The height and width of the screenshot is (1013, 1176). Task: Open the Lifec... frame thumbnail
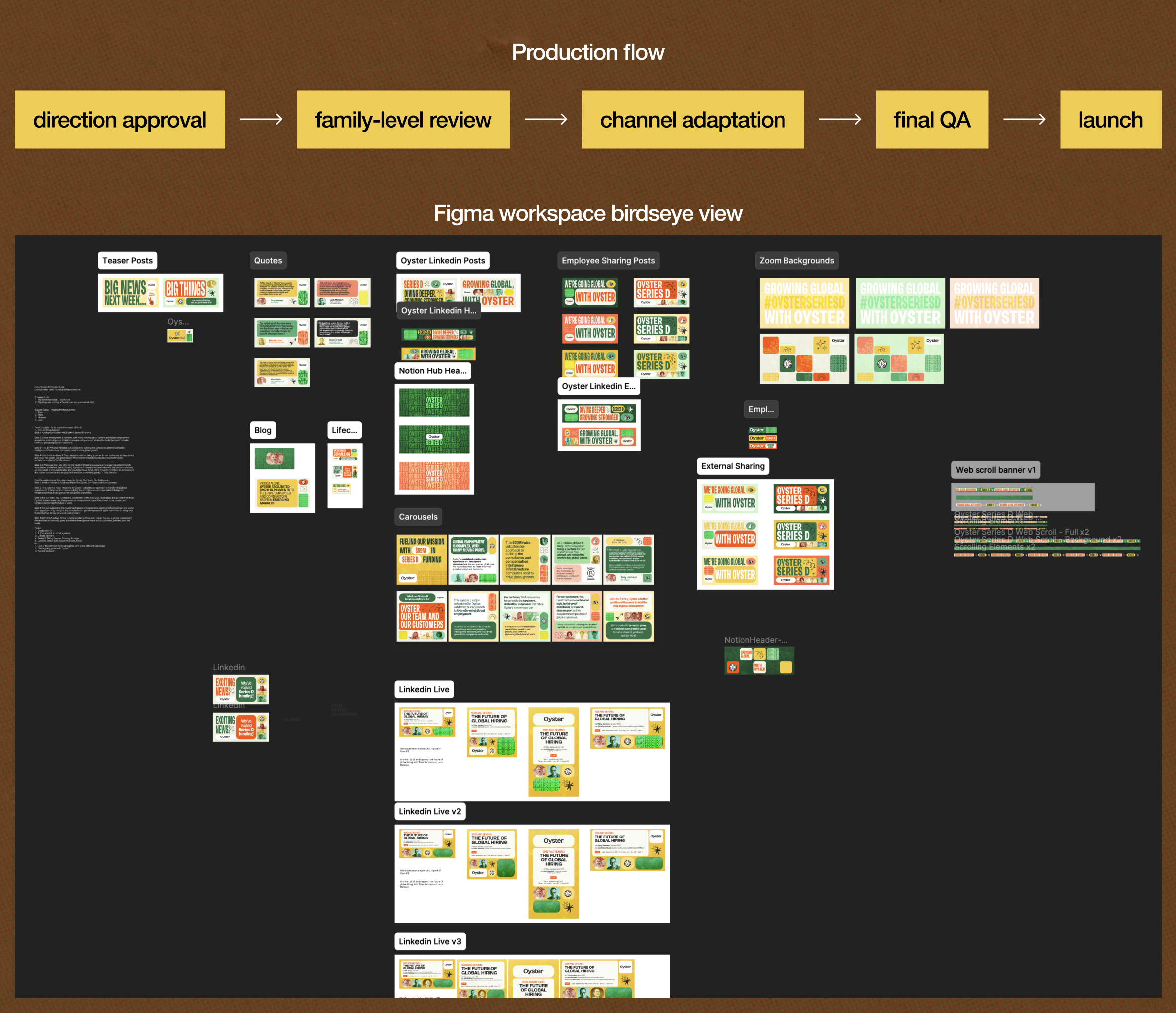click(345, 475)
